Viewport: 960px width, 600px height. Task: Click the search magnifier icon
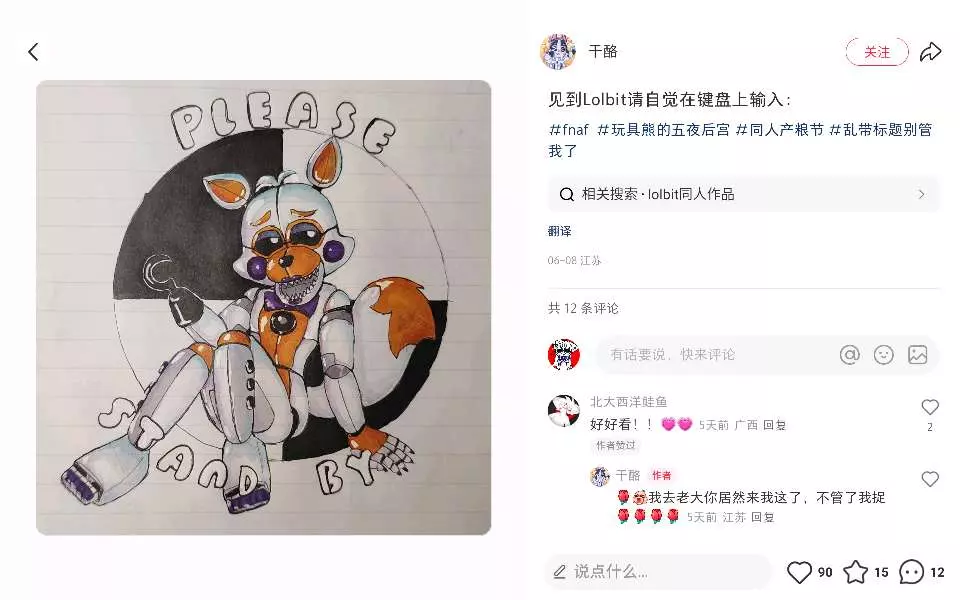tap(567, 195)
